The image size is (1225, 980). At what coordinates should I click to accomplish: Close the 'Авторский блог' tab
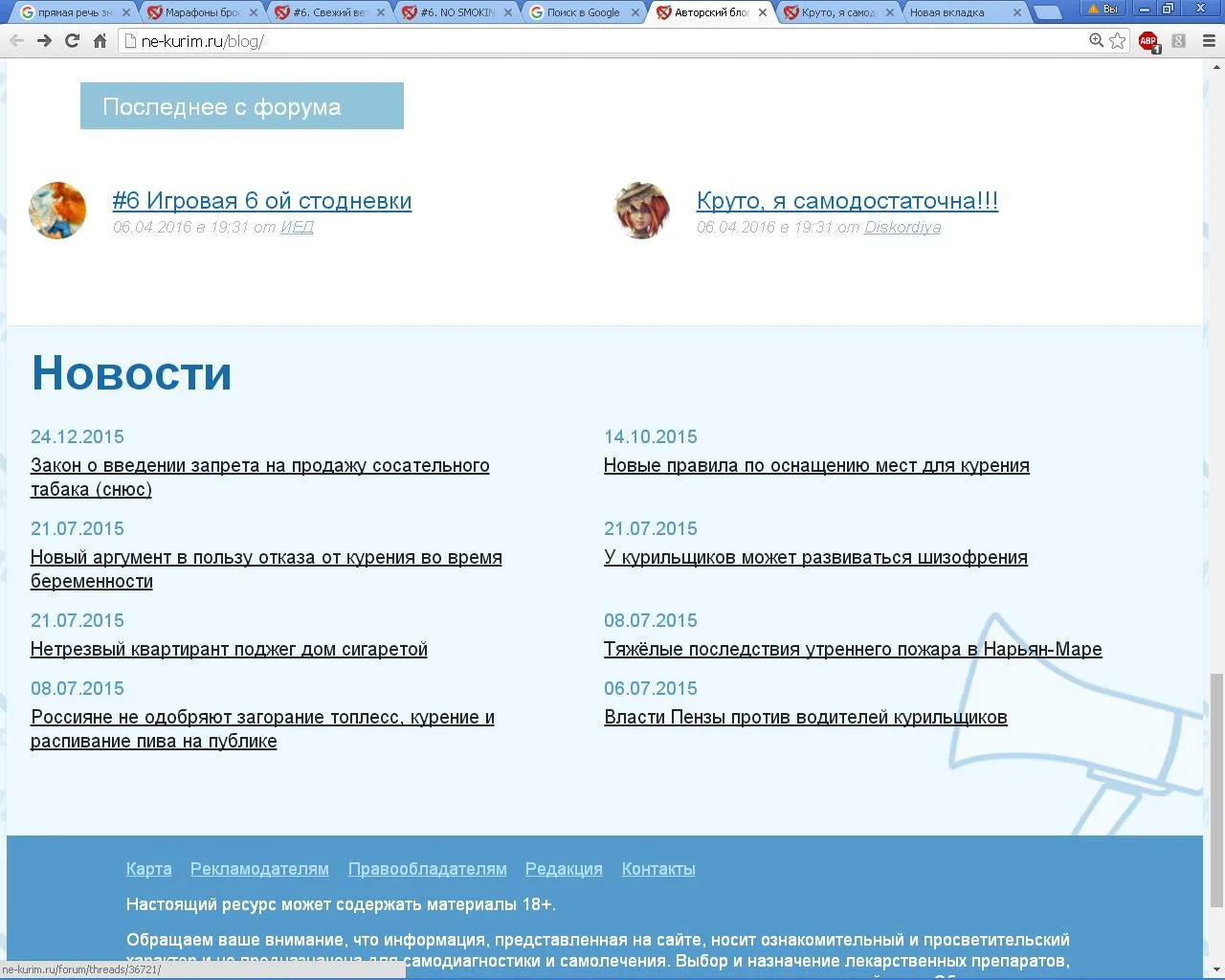(x=763, y=12)
